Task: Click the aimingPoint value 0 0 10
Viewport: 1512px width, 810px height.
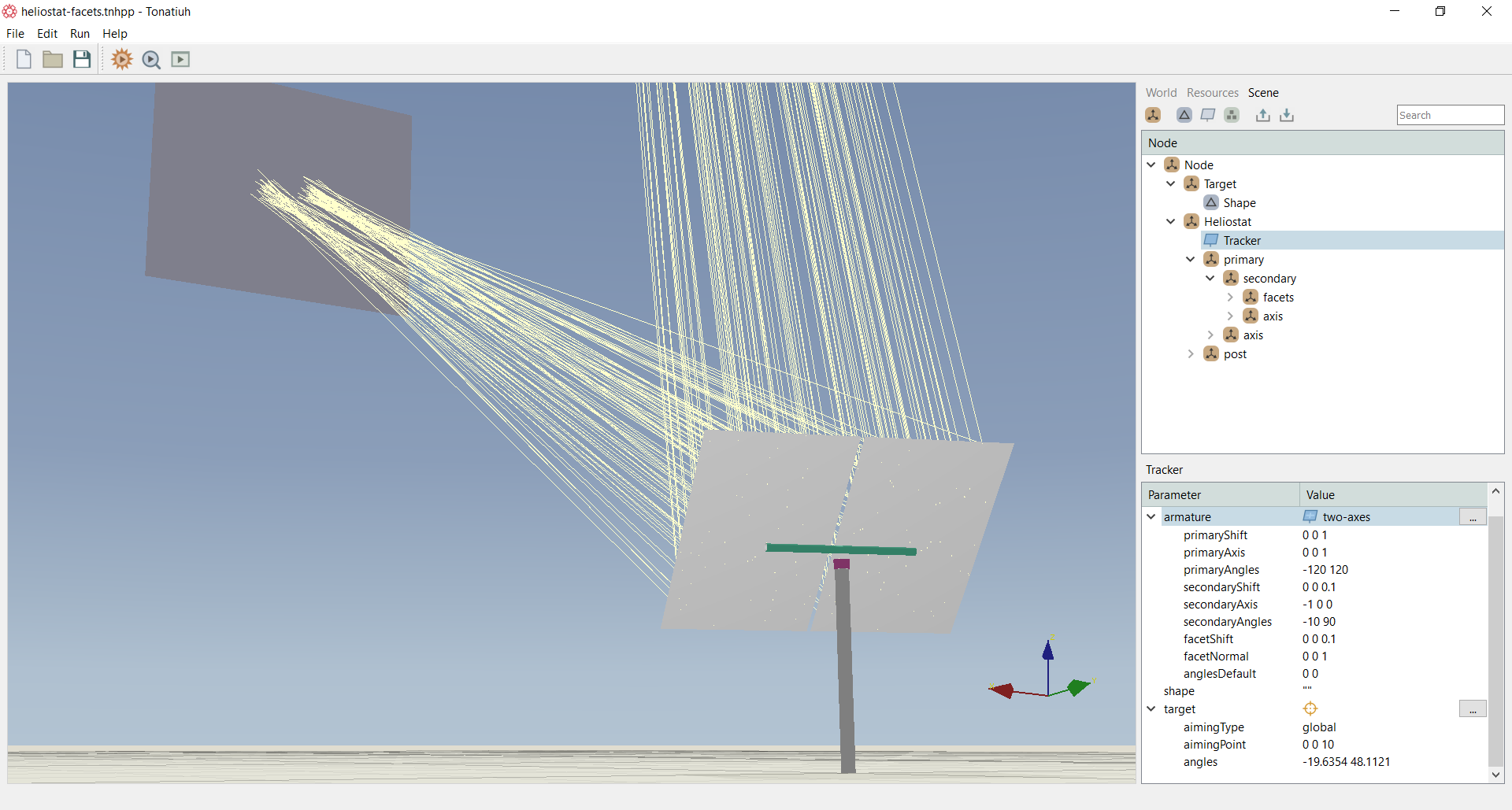Action: (x=1318, y=745)
